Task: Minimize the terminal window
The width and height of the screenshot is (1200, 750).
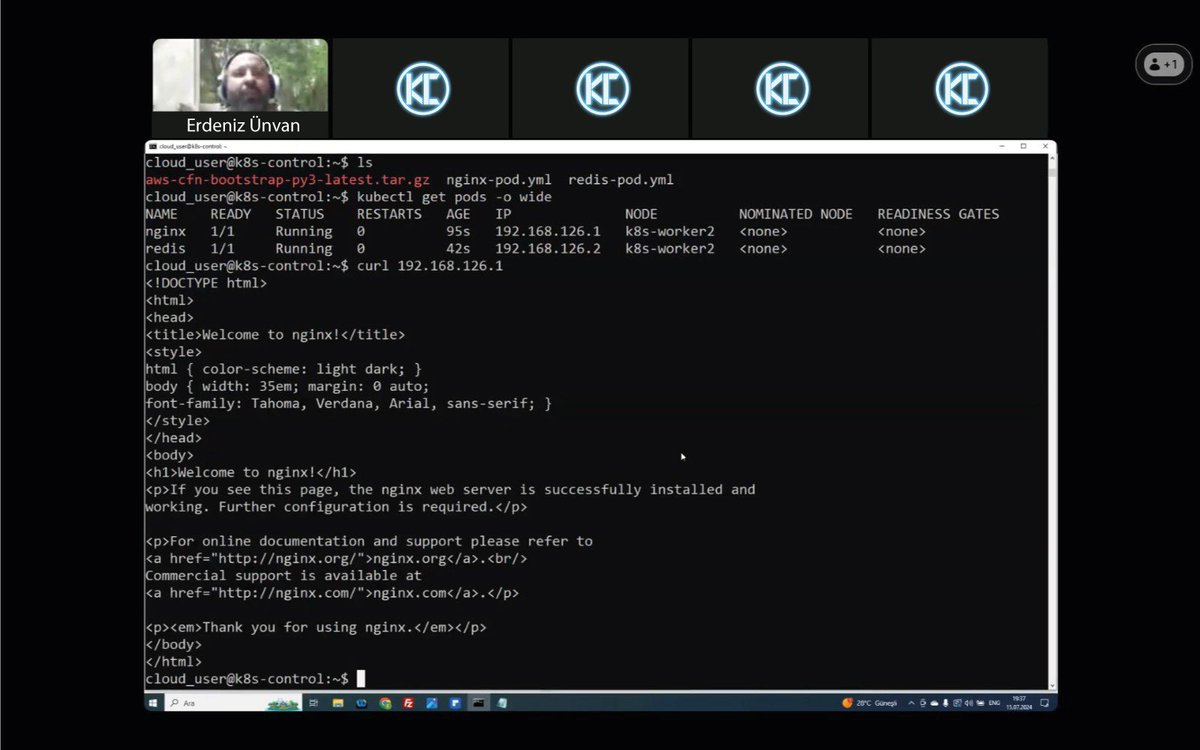Action: pos(1002,146)
